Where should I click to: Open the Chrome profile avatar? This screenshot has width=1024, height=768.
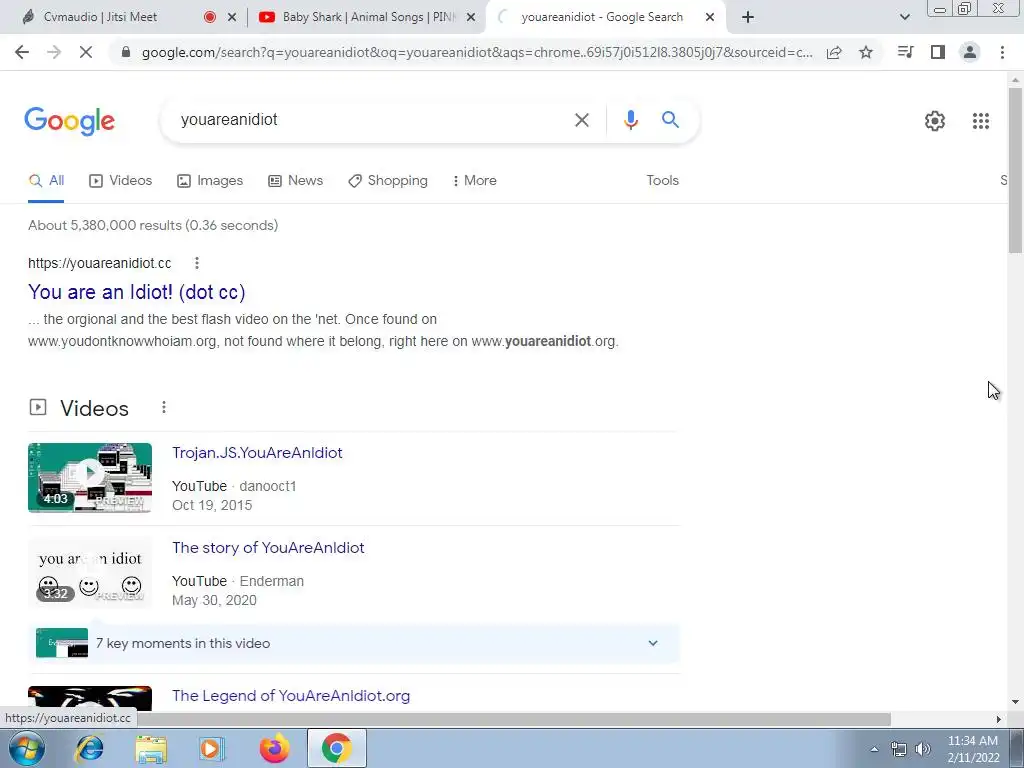970,52
